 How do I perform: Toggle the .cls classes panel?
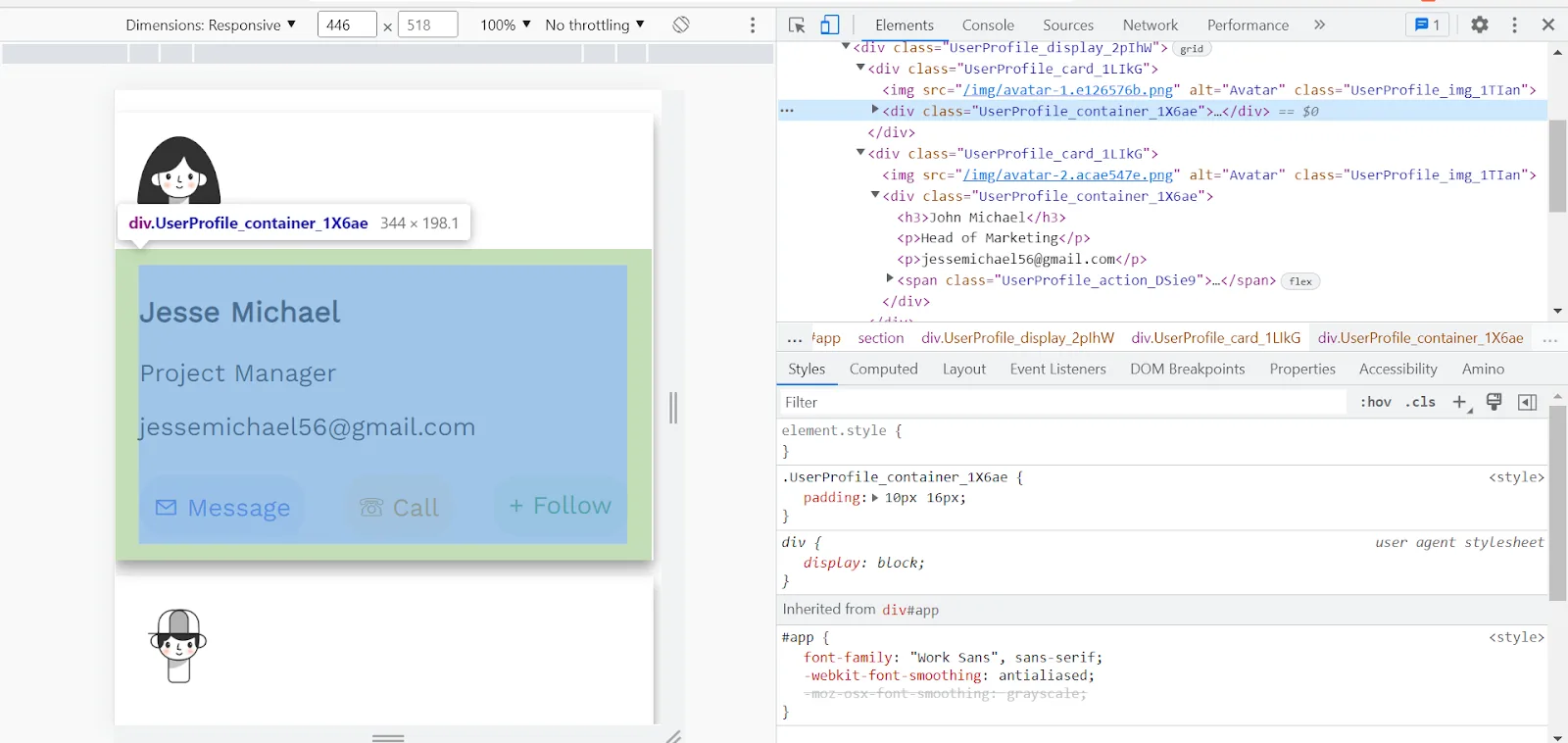(1420, 402)
